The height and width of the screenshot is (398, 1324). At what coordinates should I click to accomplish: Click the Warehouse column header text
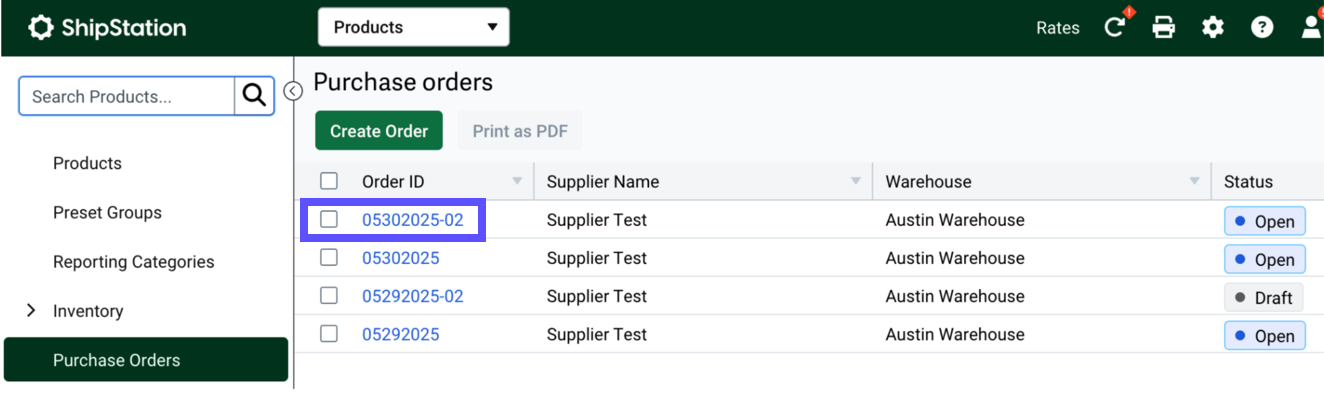click(929, 182)
